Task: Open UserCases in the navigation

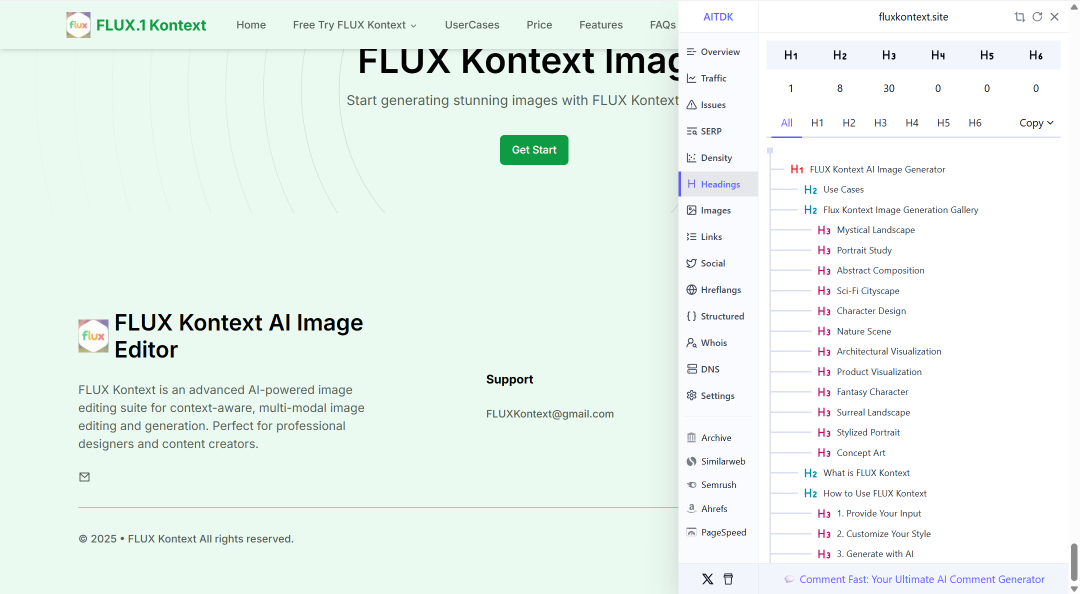Action: [x=472, y=25]
